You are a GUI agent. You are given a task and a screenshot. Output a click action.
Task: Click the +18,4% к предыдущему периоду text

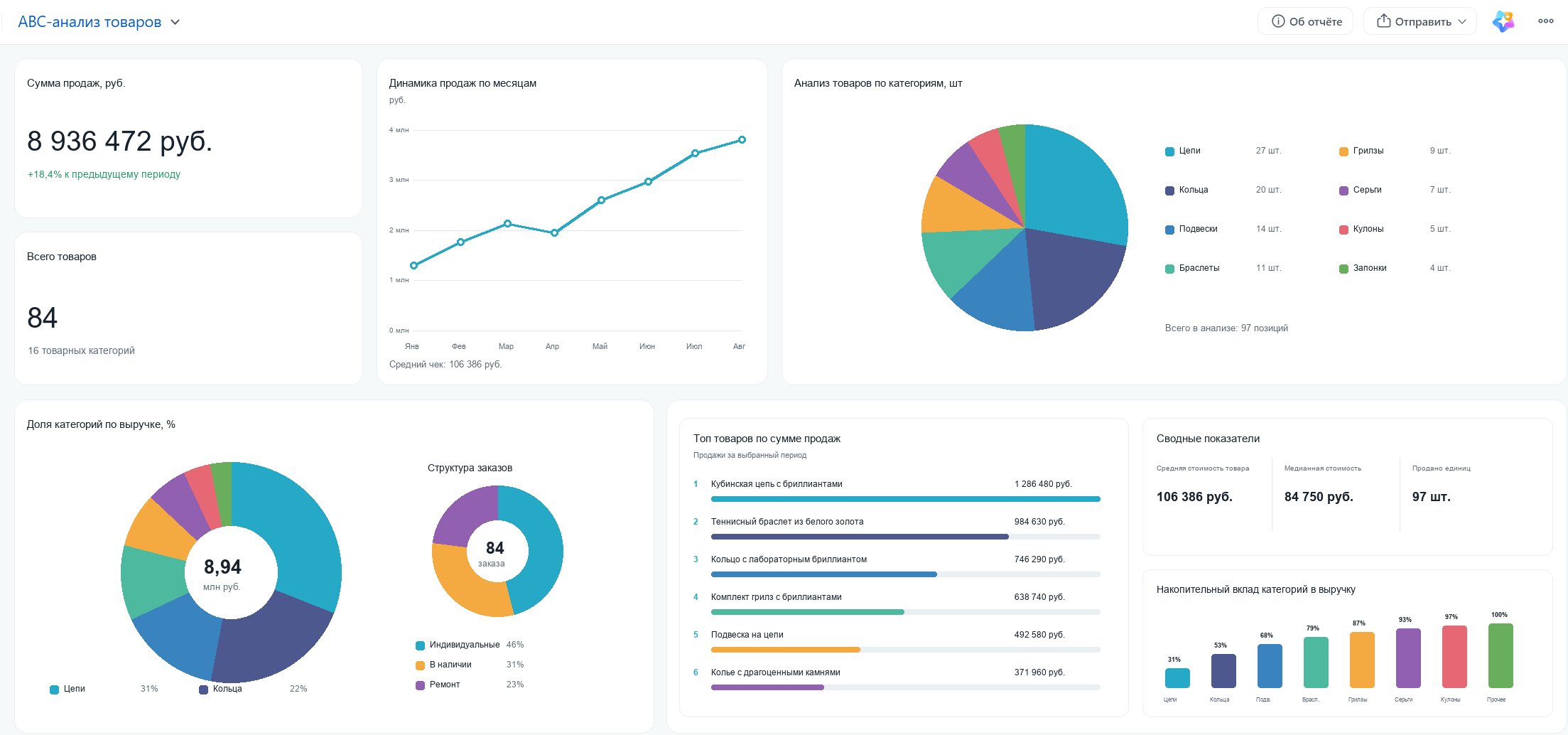(104, 174)
